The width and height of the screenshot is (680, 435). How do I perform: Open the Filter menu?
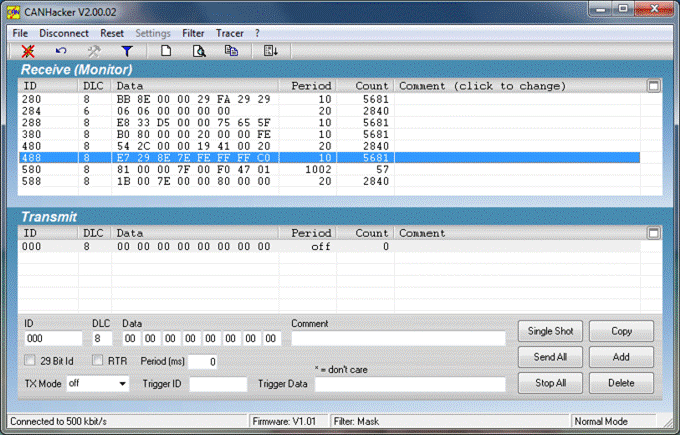coord(193,33)
